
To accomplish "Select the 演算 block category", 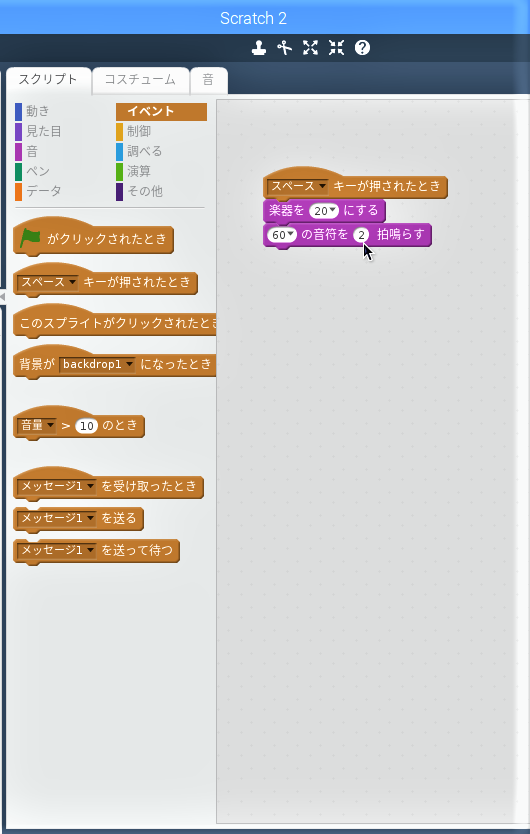I will (x=134, y=171).
